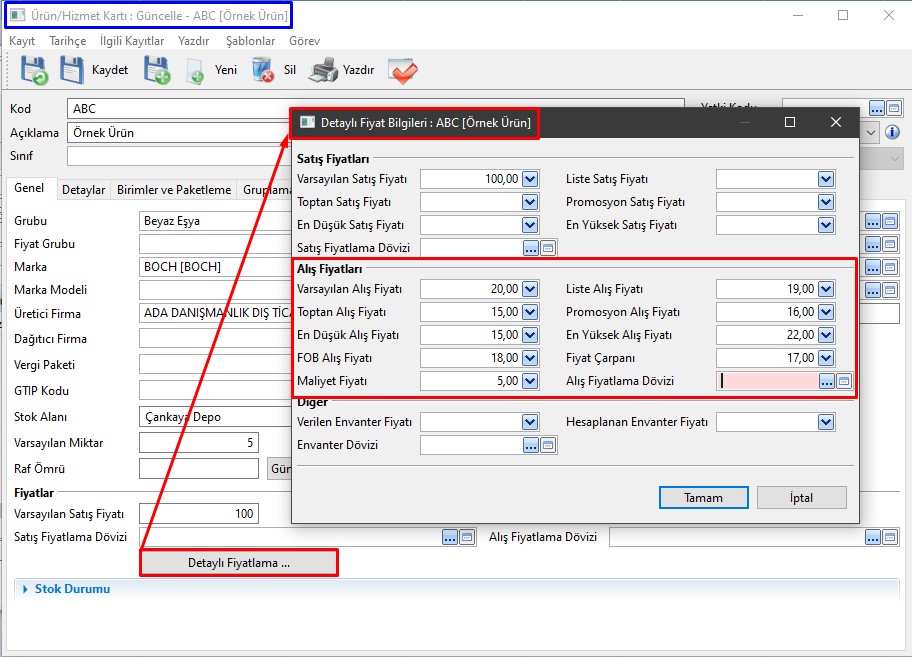This screenshot has width=912, height=657.
Task: Click the Tamam button
Action: 703,497
